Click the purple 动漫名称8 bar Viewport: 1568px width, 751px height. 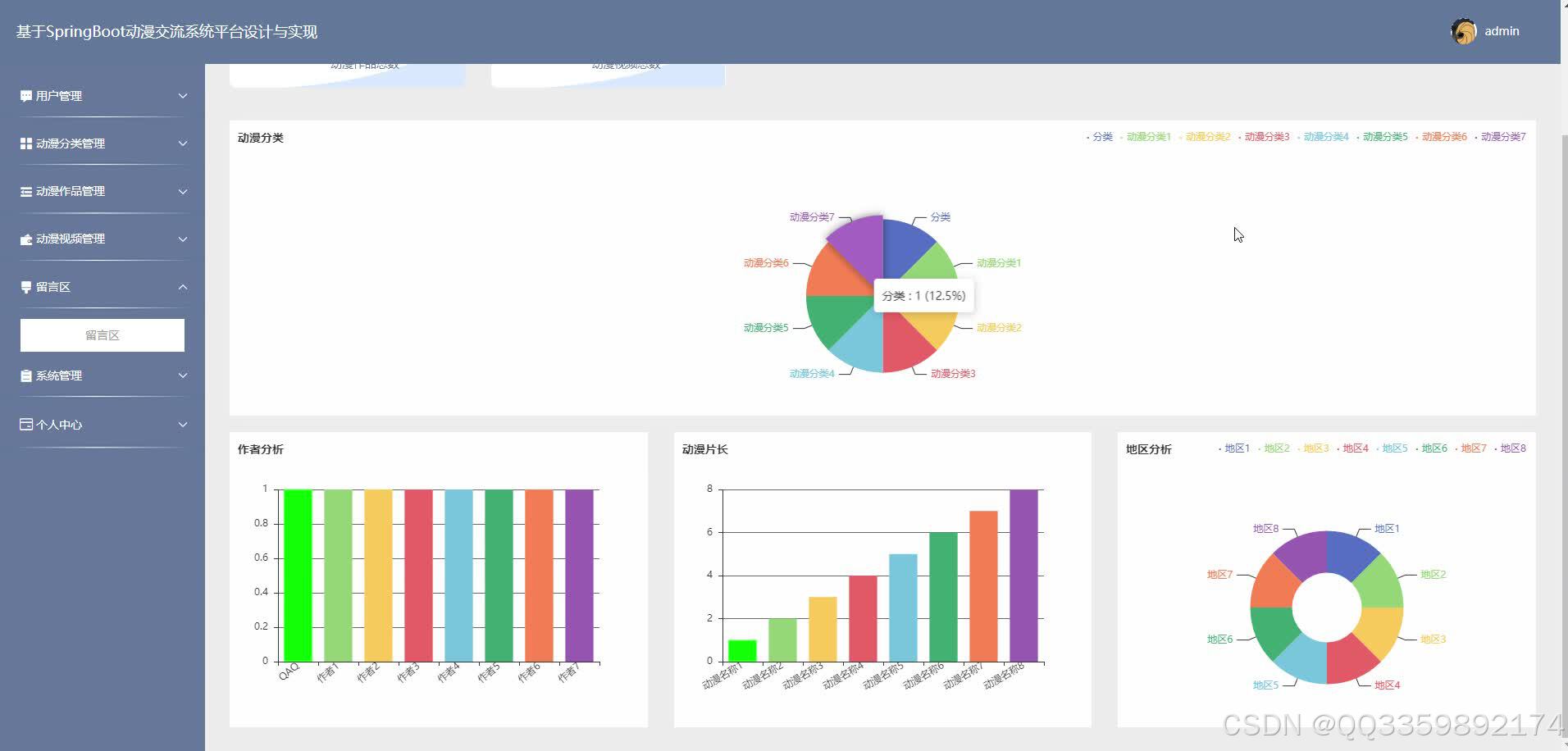(1023, 576)
